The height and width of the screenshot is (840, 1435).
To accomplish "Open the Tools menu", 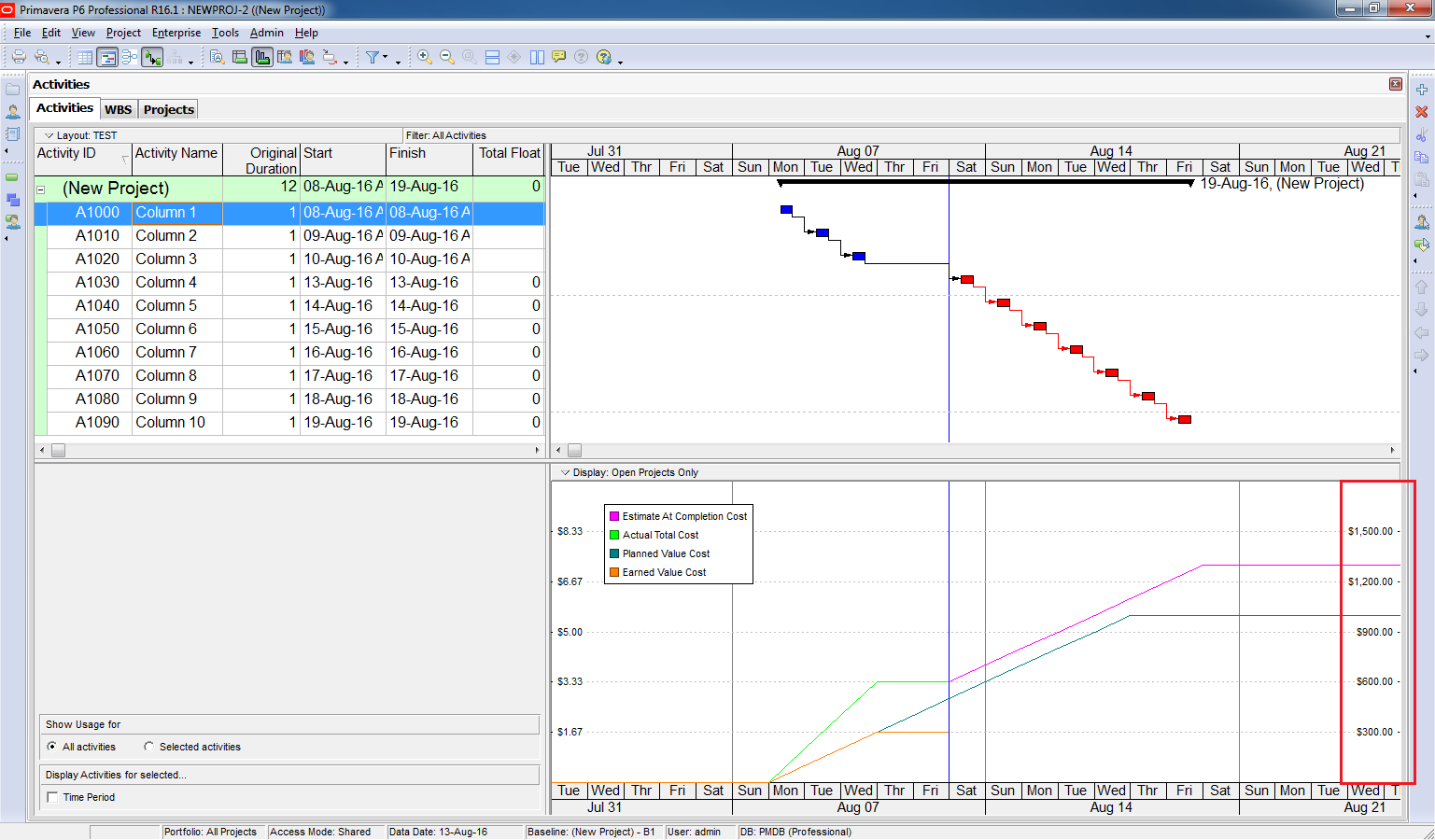I will [x=225, y=33].
